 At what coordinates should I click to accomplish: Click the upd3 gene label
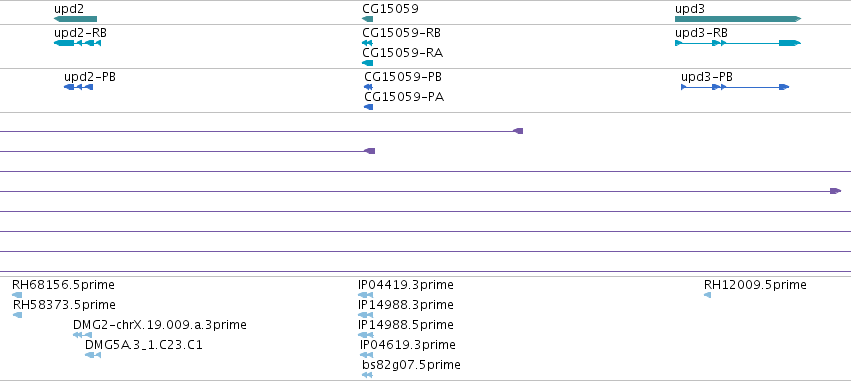[690, 9]
